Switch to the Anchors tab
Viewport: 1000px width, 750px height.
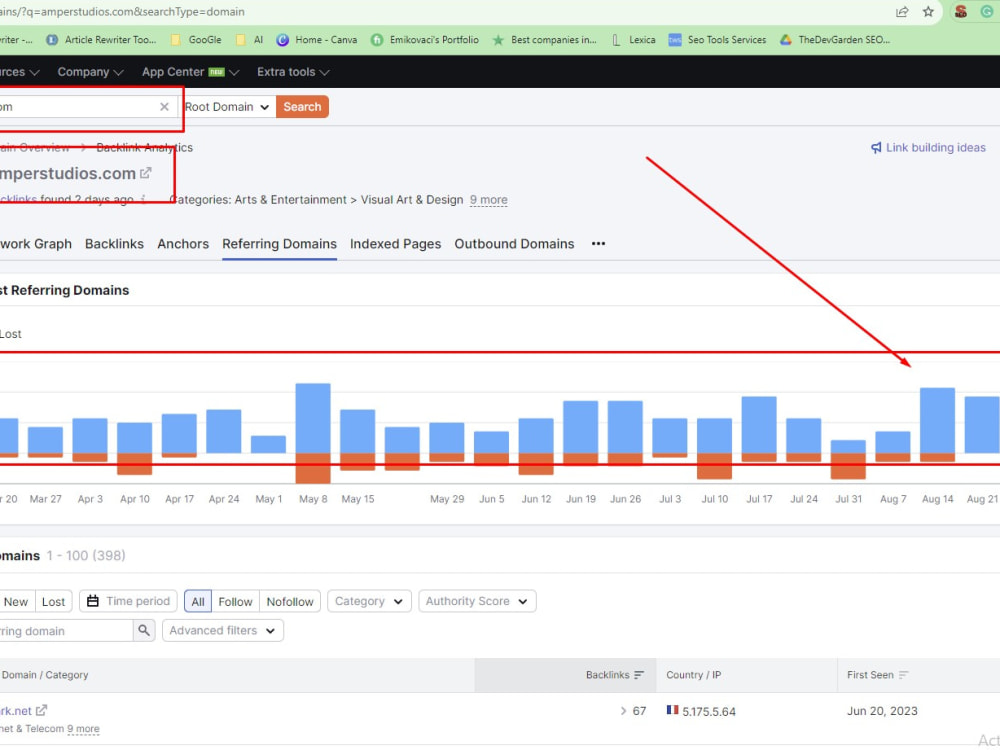pyautogui.click(x=183, y=244)
